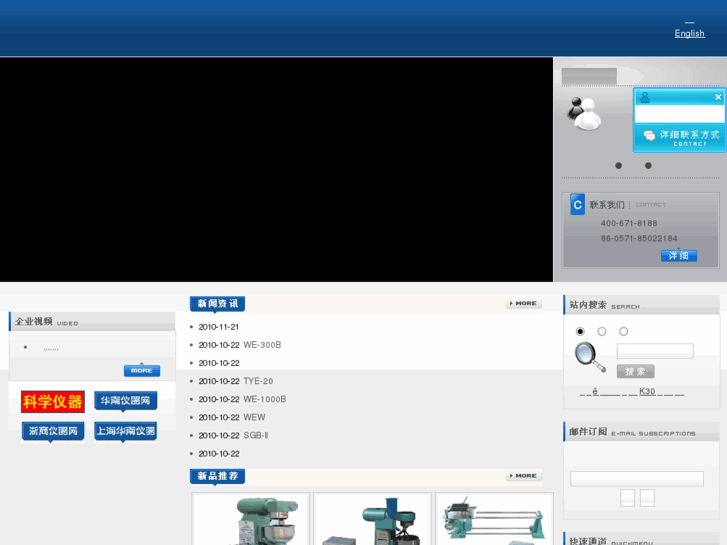Screen dimensions: 727x545
Task: Open news item WEW
Action: click(254, 417)
